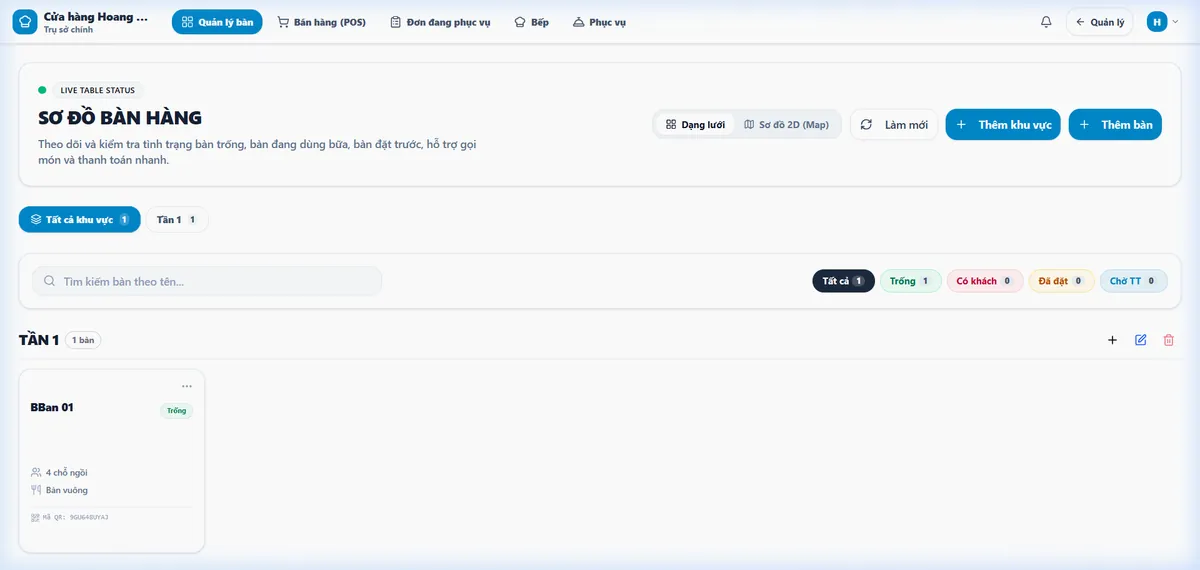
Task: Click the Trống badge on BBan 01
Action: click(176, 410)
